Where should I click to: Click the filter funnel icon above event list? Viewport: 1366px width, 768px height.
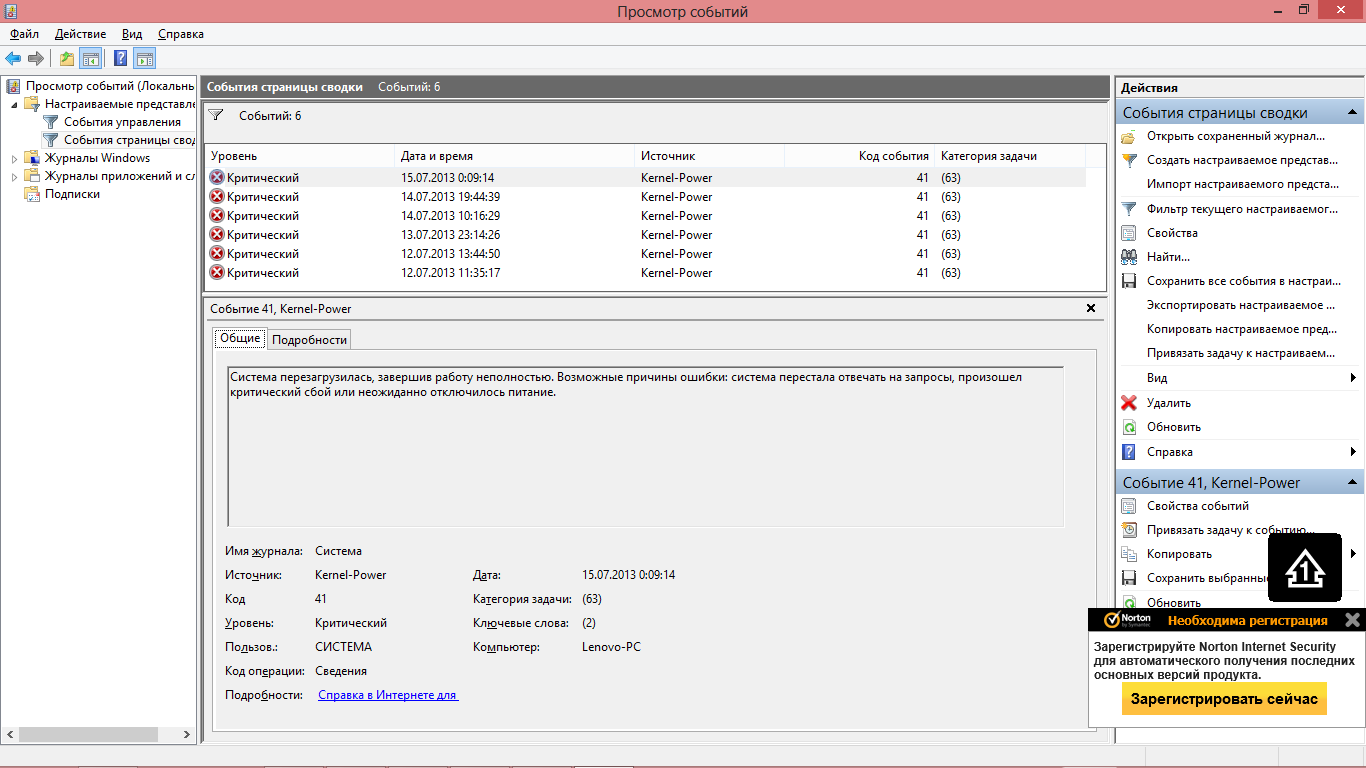coord(216,116)
